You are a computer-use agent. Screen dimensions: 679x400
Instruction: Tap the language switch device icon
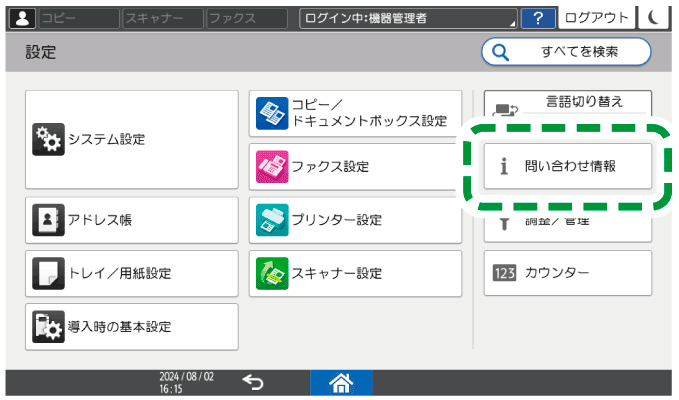(x=505, y=110)
